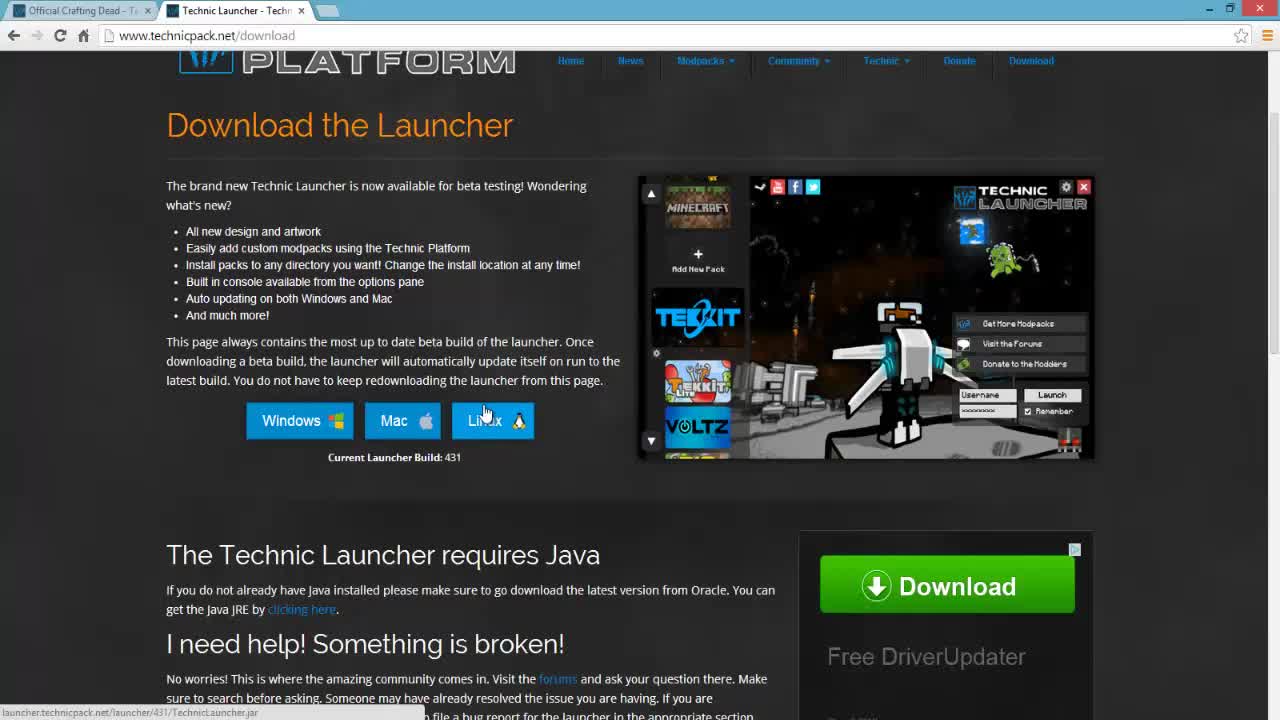
Task: Click 'The Technic Launcher requires Java' heading
Action: 383,555
